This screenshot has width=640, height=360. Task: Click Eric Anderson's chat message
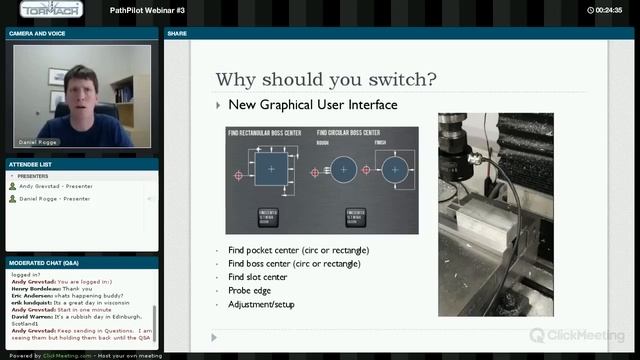point(67,296)
